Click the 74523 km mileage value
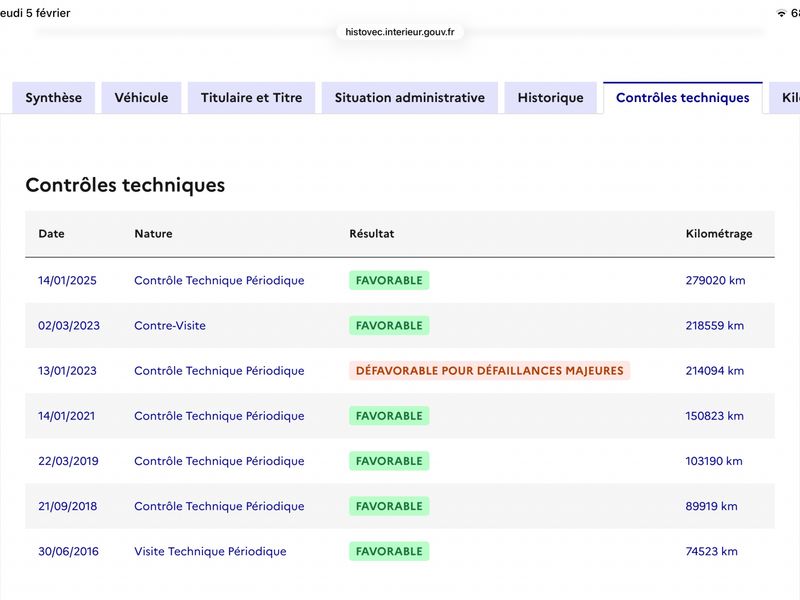 tap(711, 552)
